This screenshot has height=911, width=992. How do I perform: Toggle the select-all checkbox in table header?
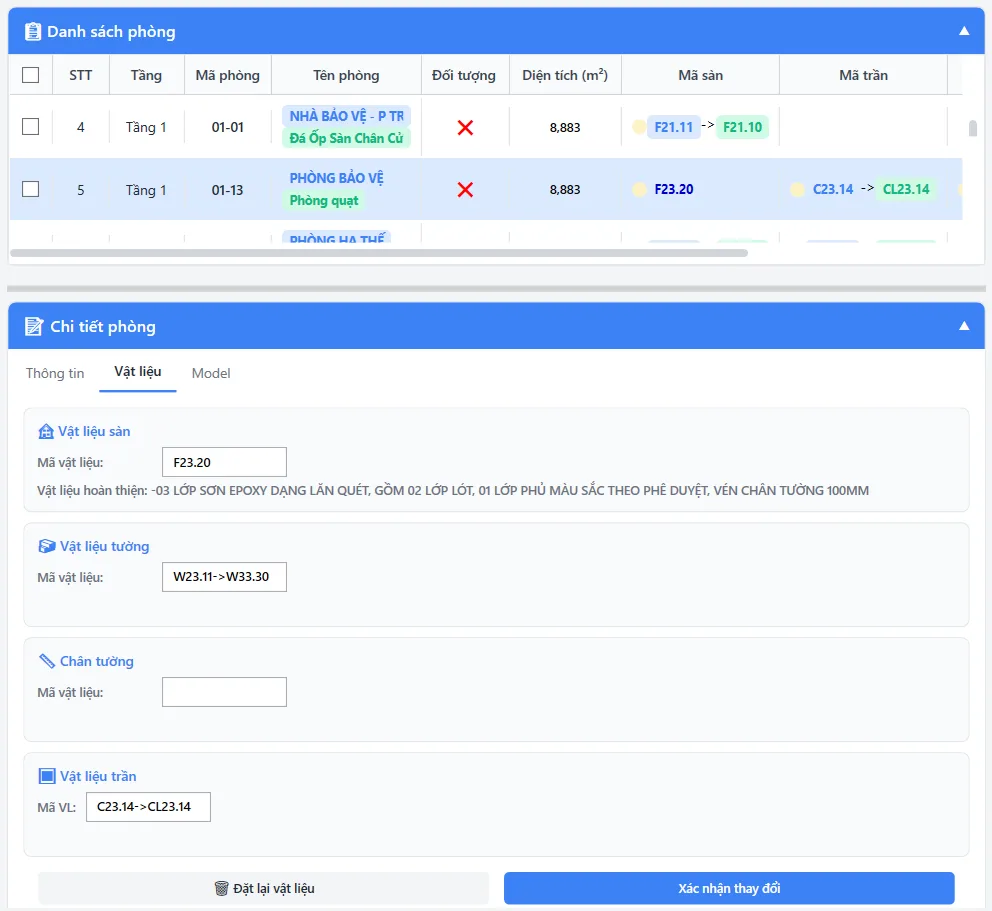point(30,75)
